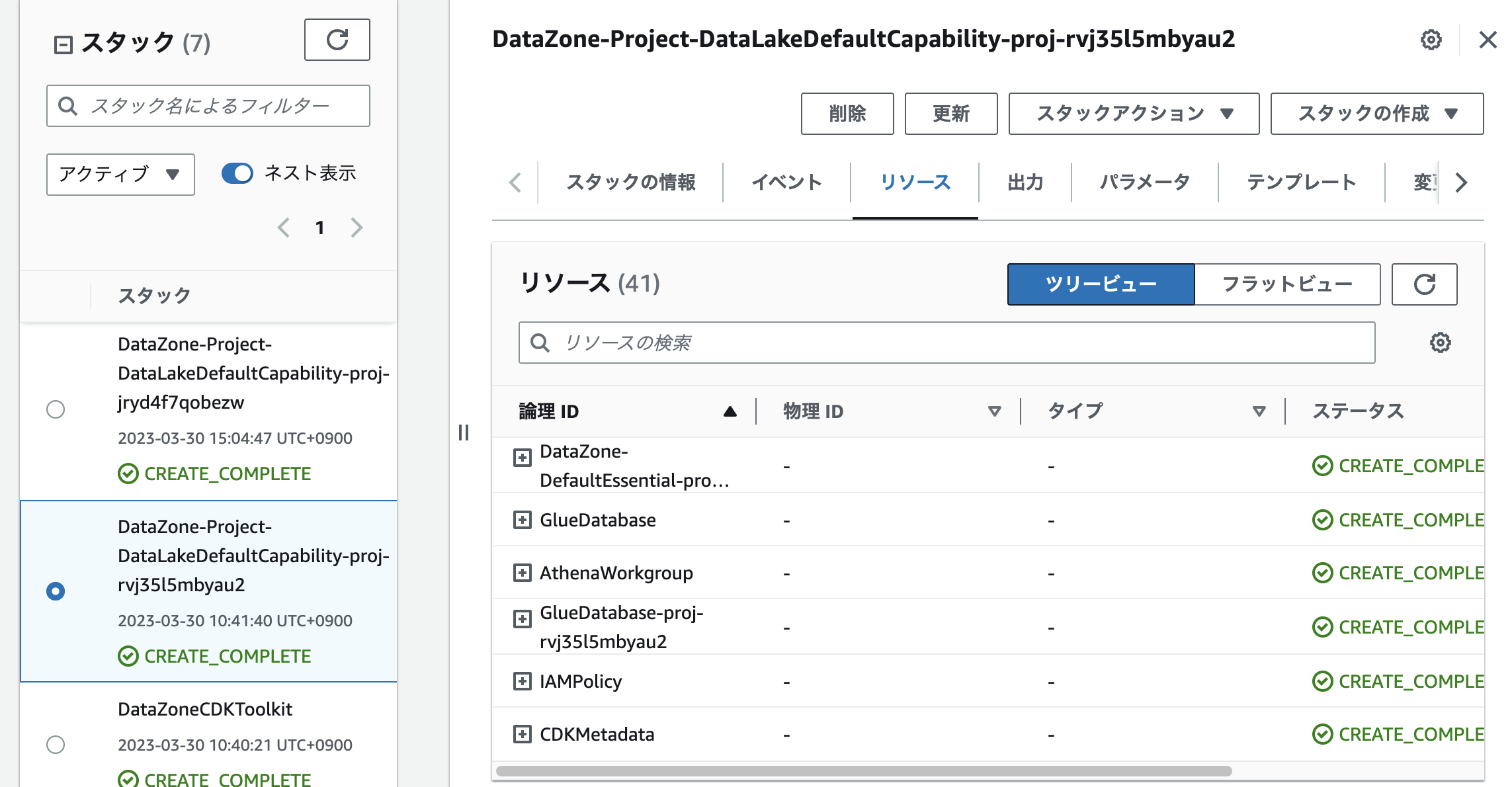Open stack DataLakeDefaultCapability-proj-jryd4f7qobezw name
The width and height of the screenshot is (1512, 787).
(253, 373)
